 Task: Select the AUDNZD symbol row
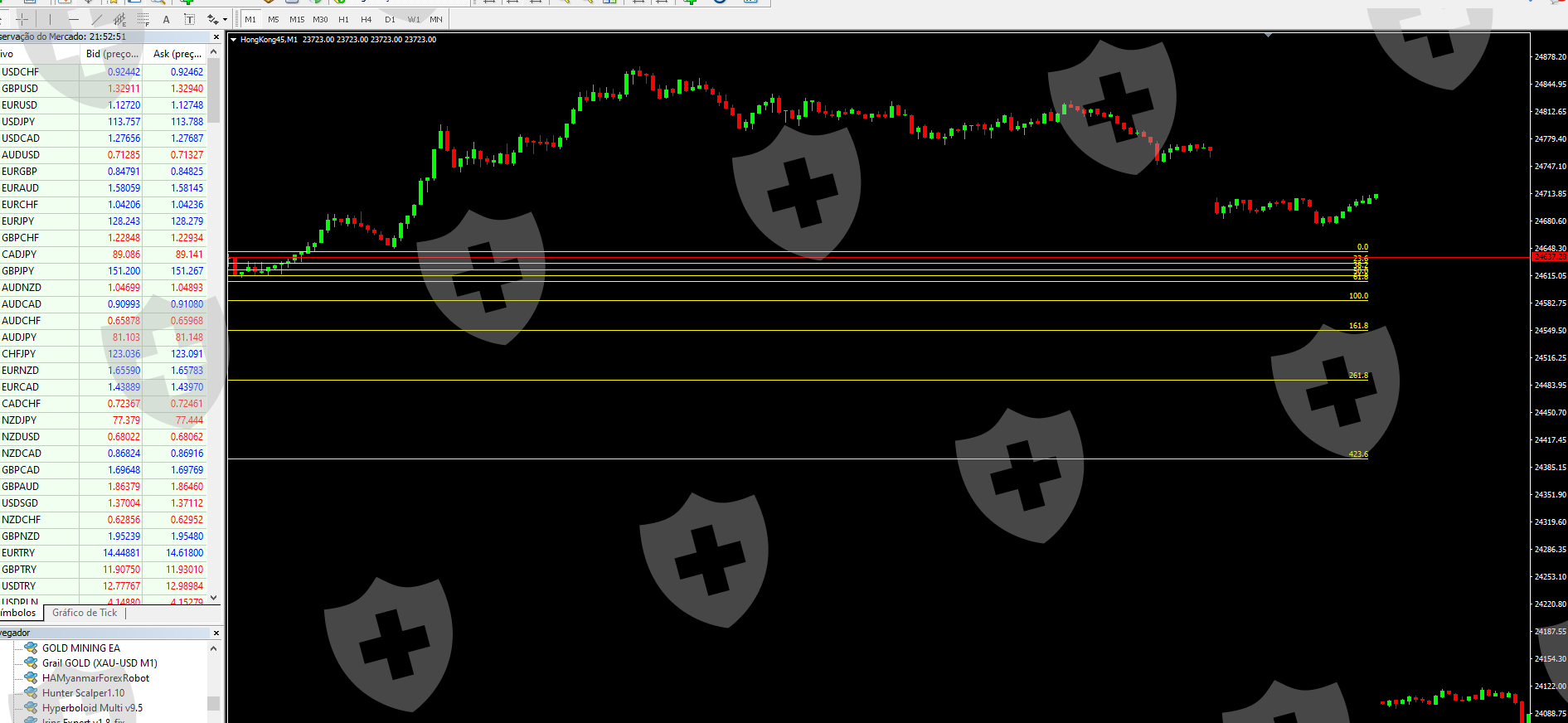[x=103, y=288]
